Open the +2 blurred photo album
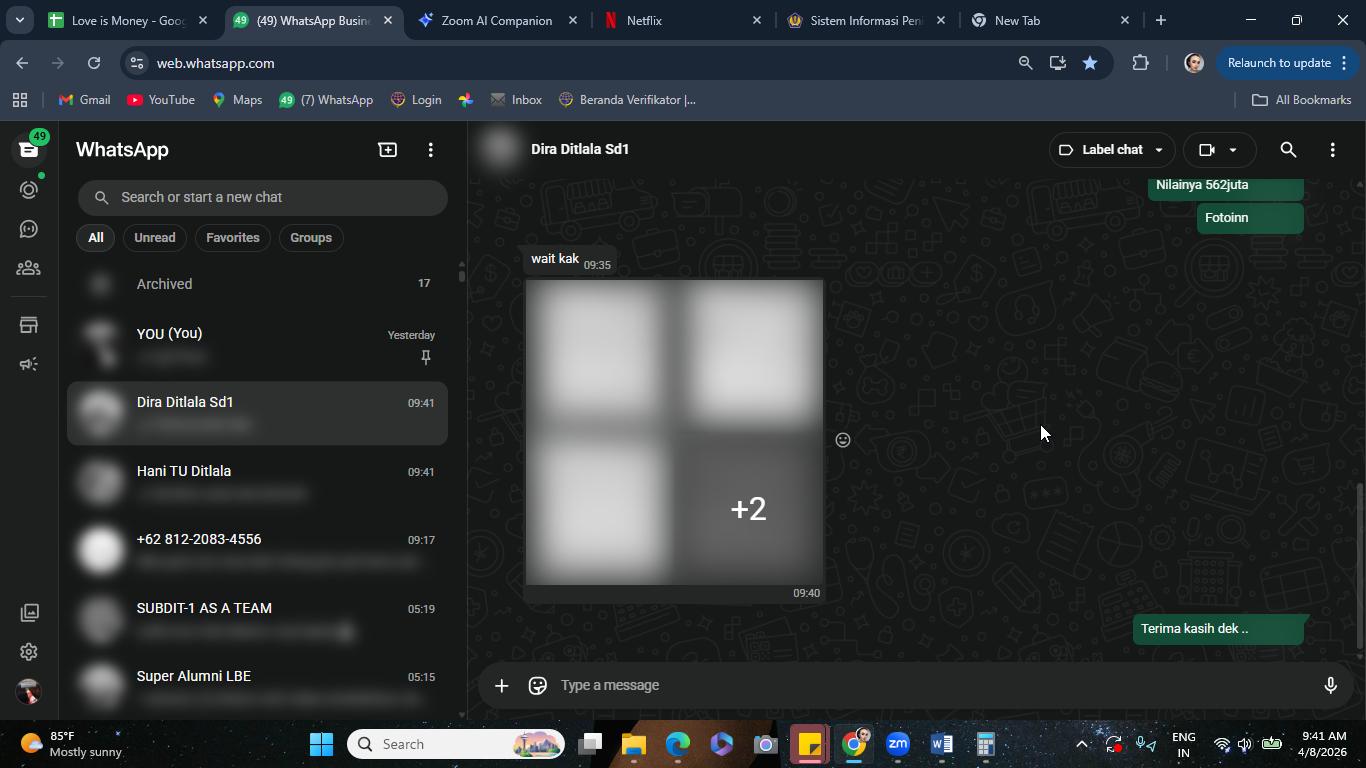Image resolution: width=1366 pixels, height=768 pixels. [674, 432]
